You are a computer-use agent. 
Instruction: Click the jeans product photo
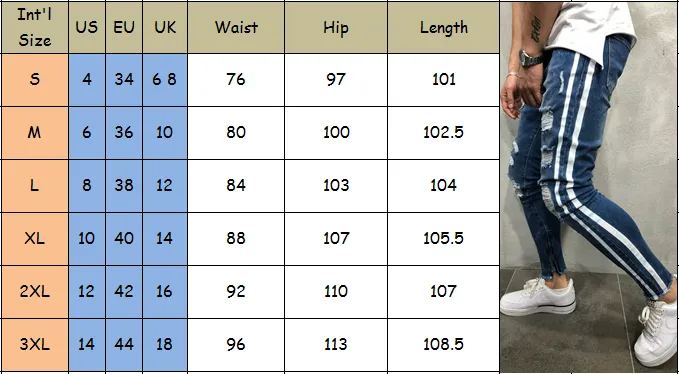pos(589,187)
